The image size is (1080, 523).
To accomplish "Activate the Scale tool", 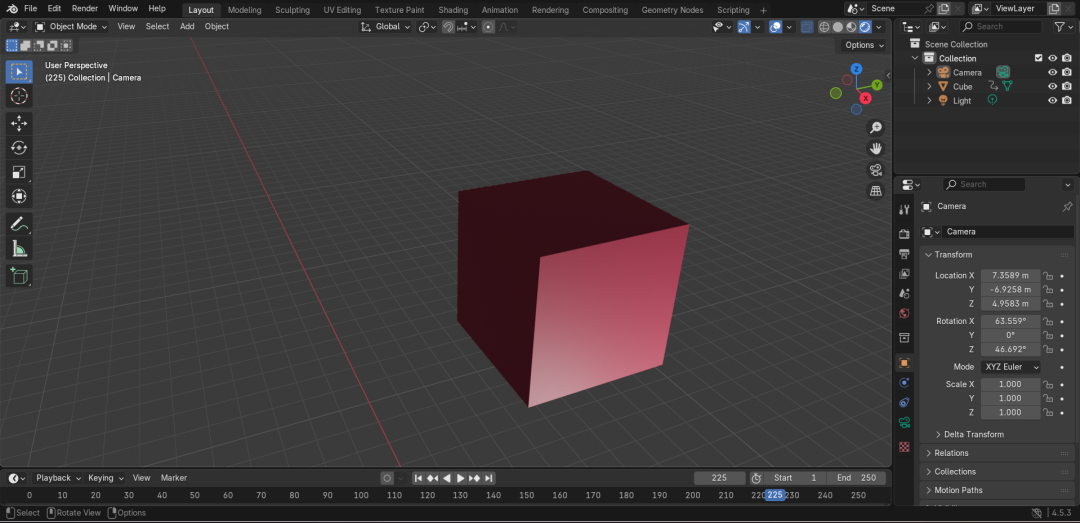I will [19, 172].
